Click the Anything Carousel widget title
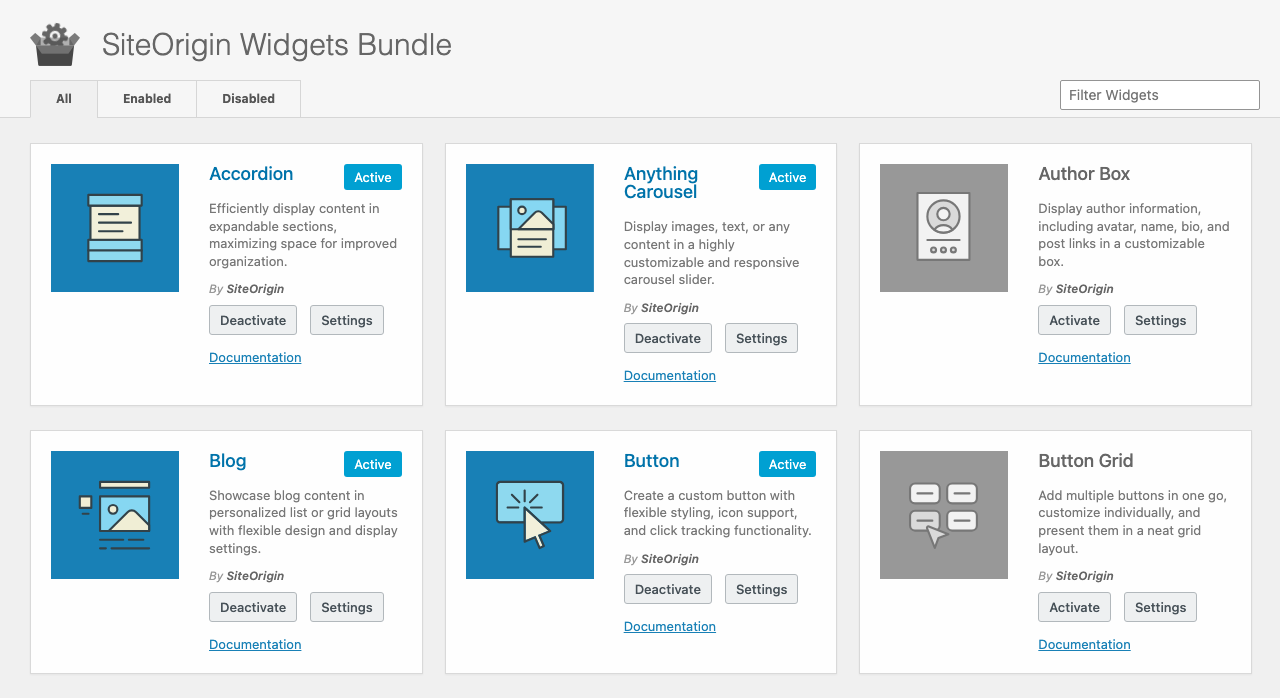The width and height of the screenshot is (1280, 698). click(661, 183)
